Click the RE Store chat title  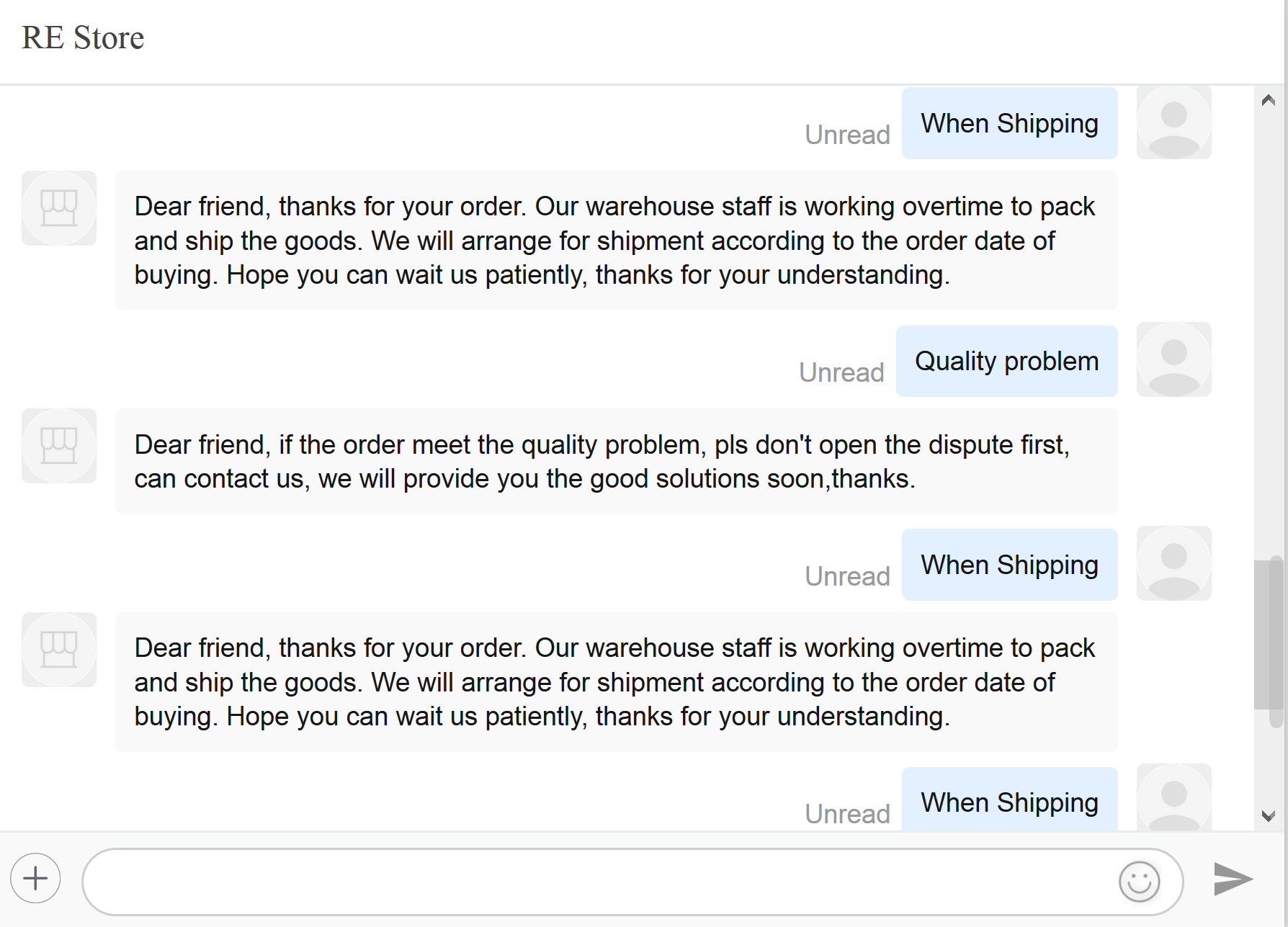83,37
